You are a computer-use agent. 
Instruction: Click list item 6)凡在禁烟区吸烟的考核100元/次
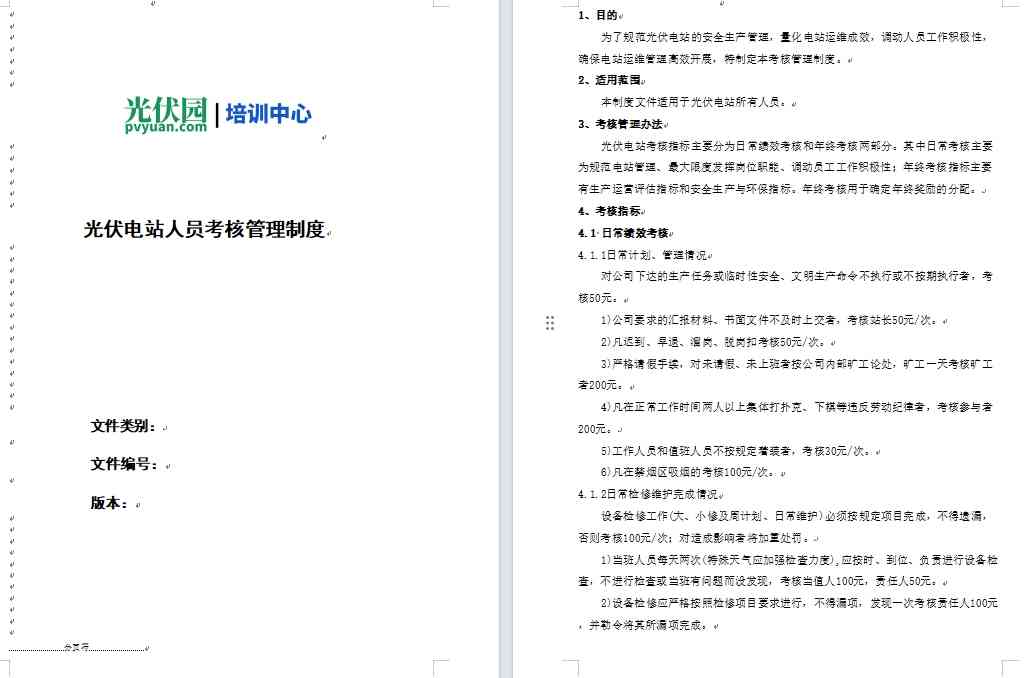[x=690, y=472]
